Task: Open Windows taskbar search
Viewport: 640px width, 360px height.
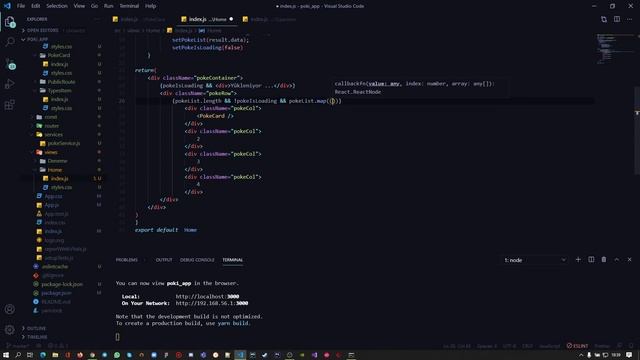Action: pyautogui.click(x=18, y=355)
